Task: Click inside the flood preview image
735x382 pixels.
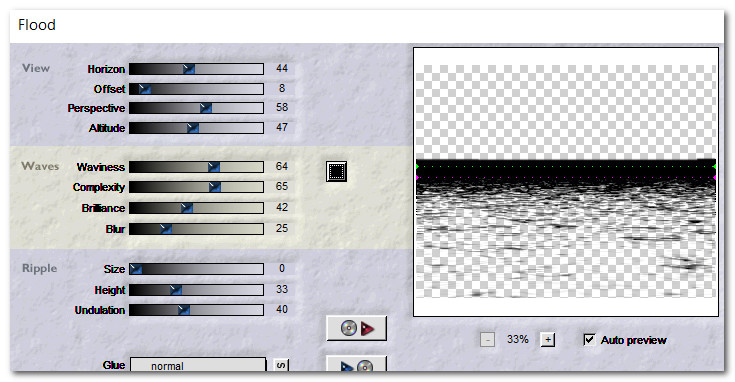Action: (566, 181)
